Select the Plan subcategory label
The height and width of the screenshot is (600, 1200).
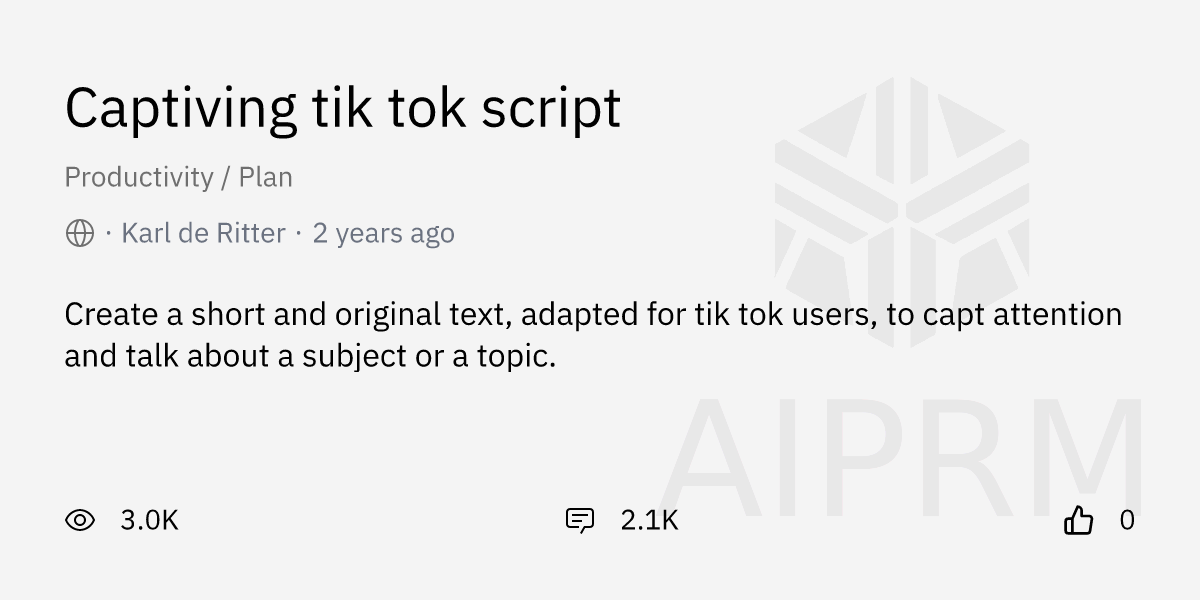pos(265,177)
